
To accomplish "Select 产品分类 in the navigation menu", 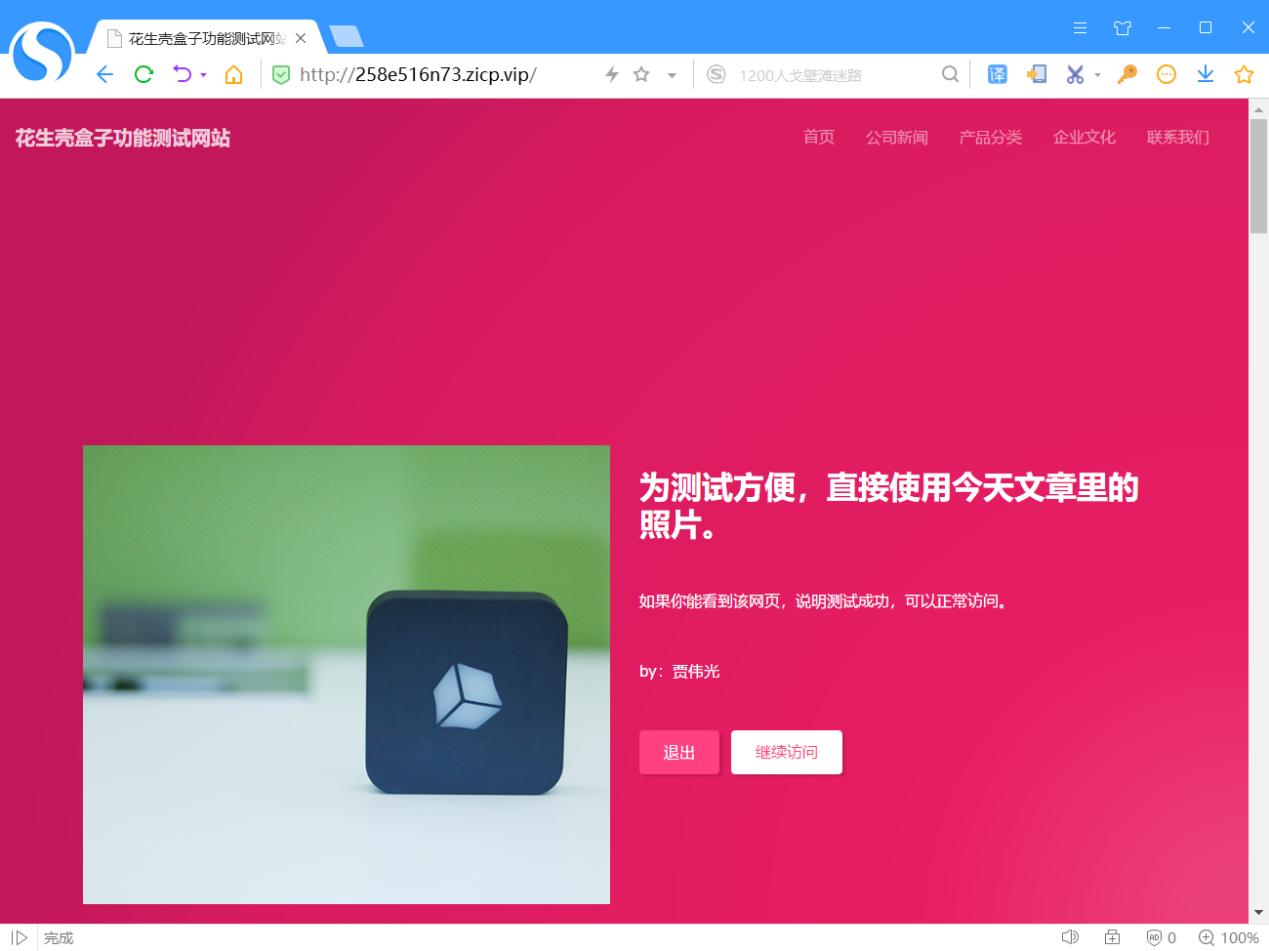I will pyautogui.click(x=989, y=137).
